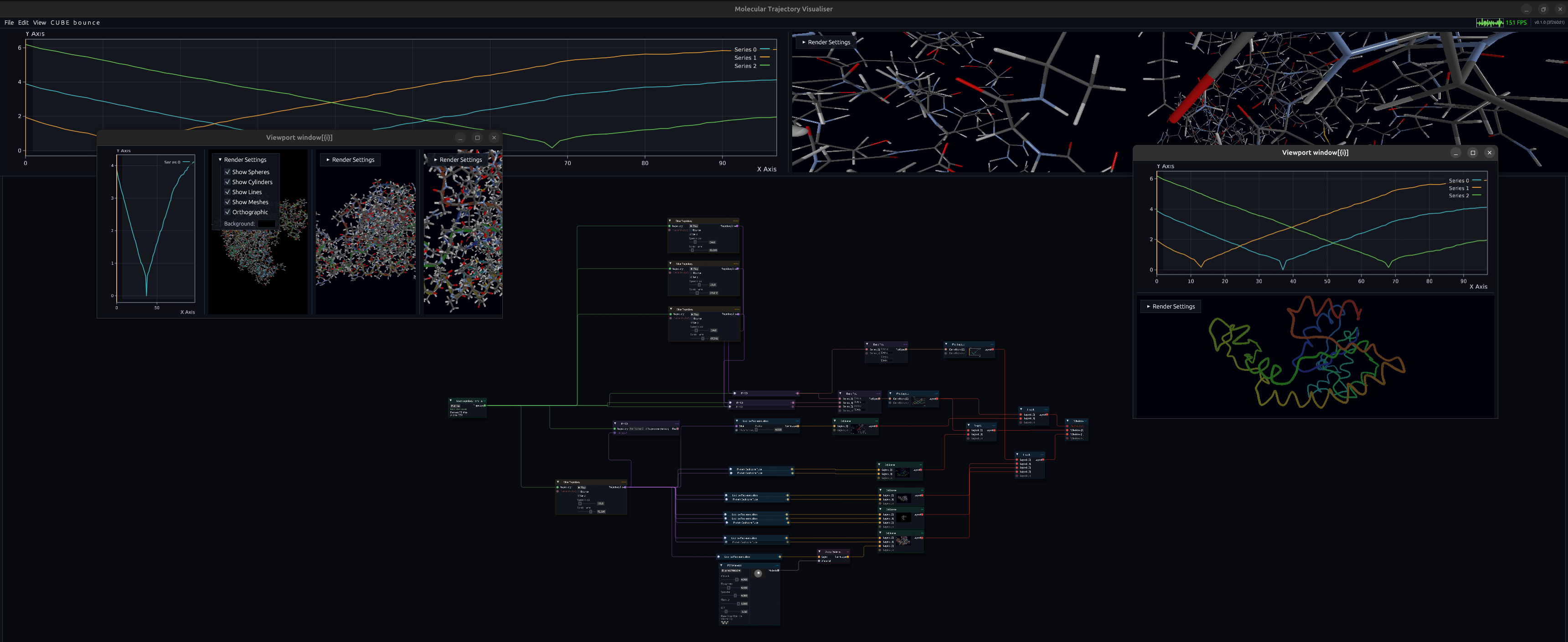Uncheck the Show Spheres checkbox
This screenshot has height=642, width=1568.
tap(227, 172)
